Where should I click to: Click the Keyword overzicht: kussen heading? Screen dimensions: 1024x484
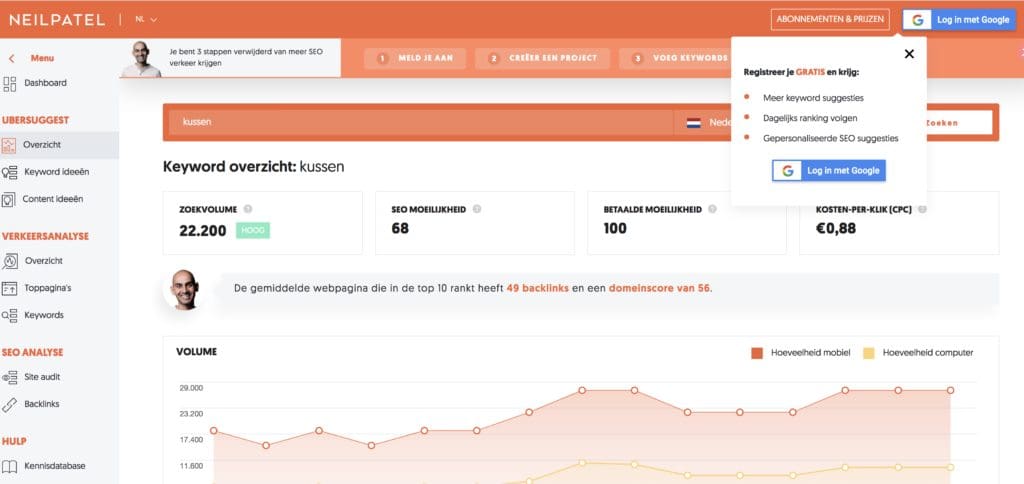(x=253, y=167)
